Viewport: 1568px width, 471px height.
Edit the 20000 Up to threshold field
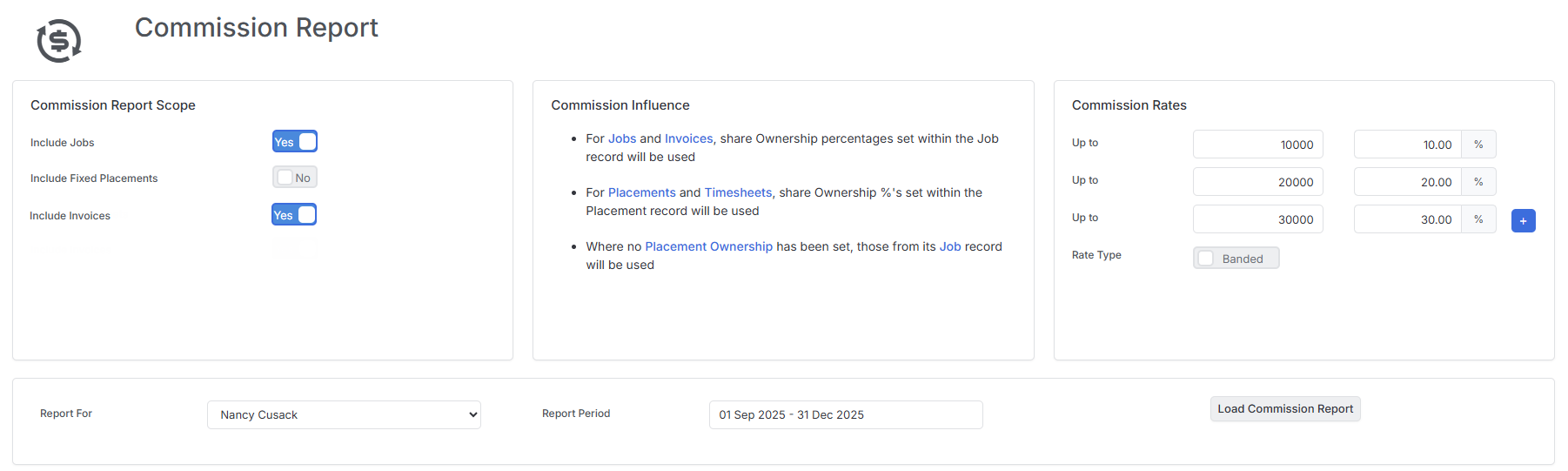1258,182
